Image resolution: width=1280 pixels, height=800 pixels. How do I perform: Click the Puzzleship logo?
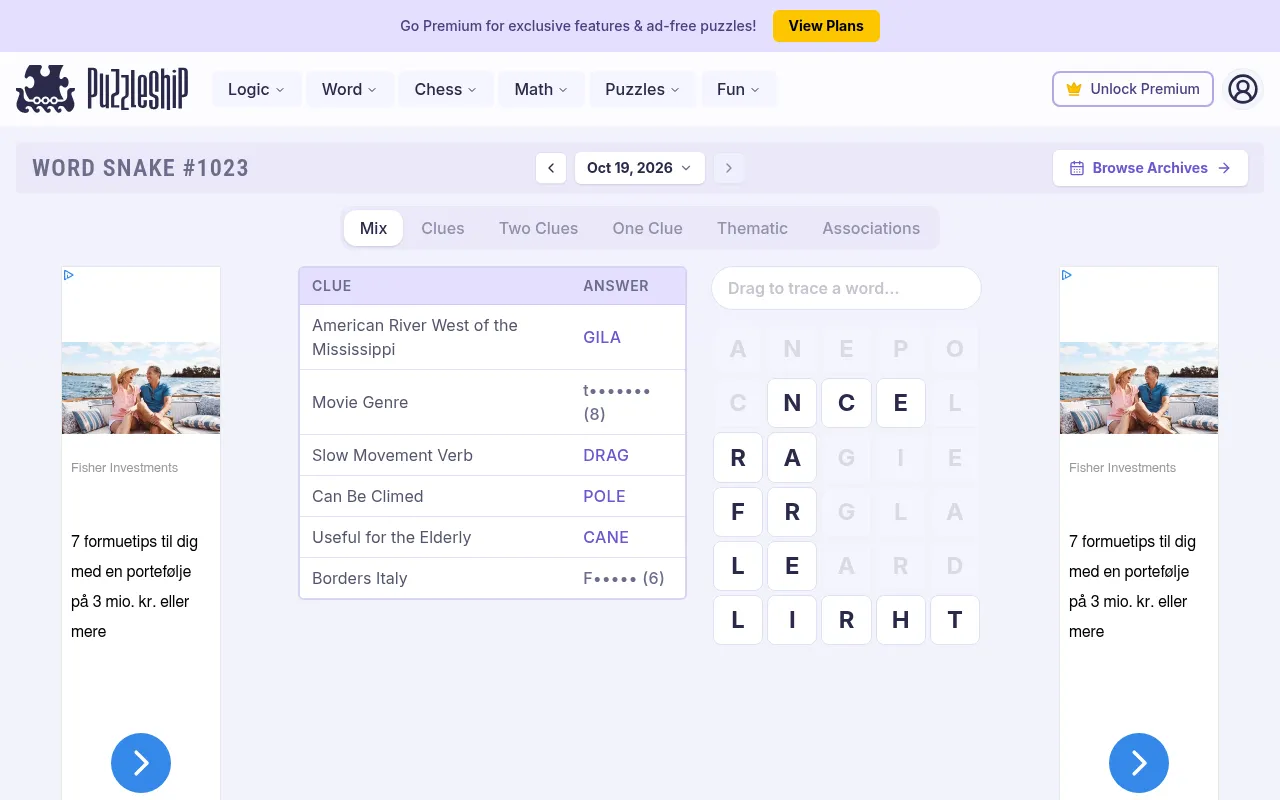[x=102, y=89]
